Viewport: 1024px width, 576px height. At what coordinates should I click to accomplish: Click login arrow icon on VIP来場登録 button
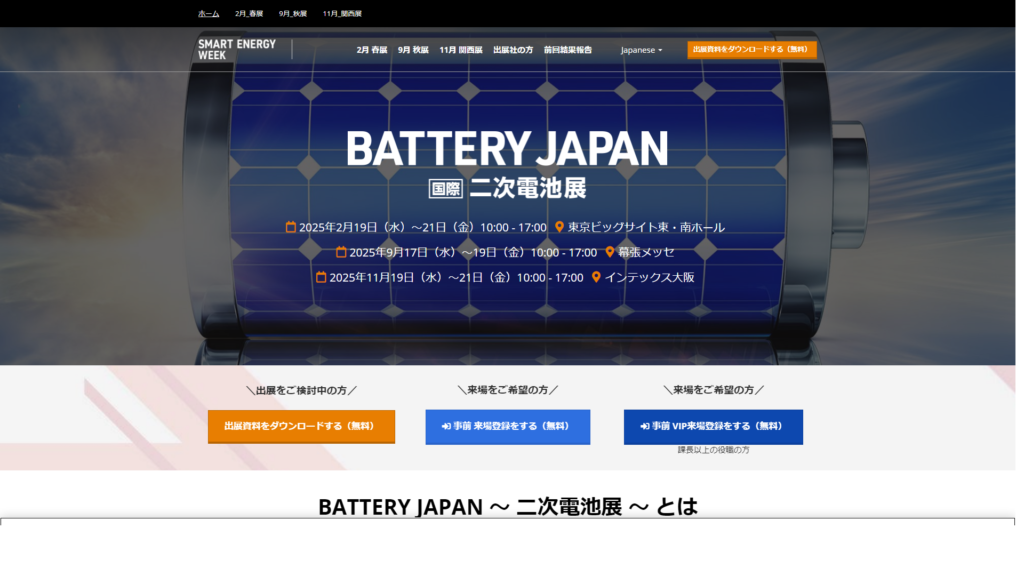click(645, 426)
